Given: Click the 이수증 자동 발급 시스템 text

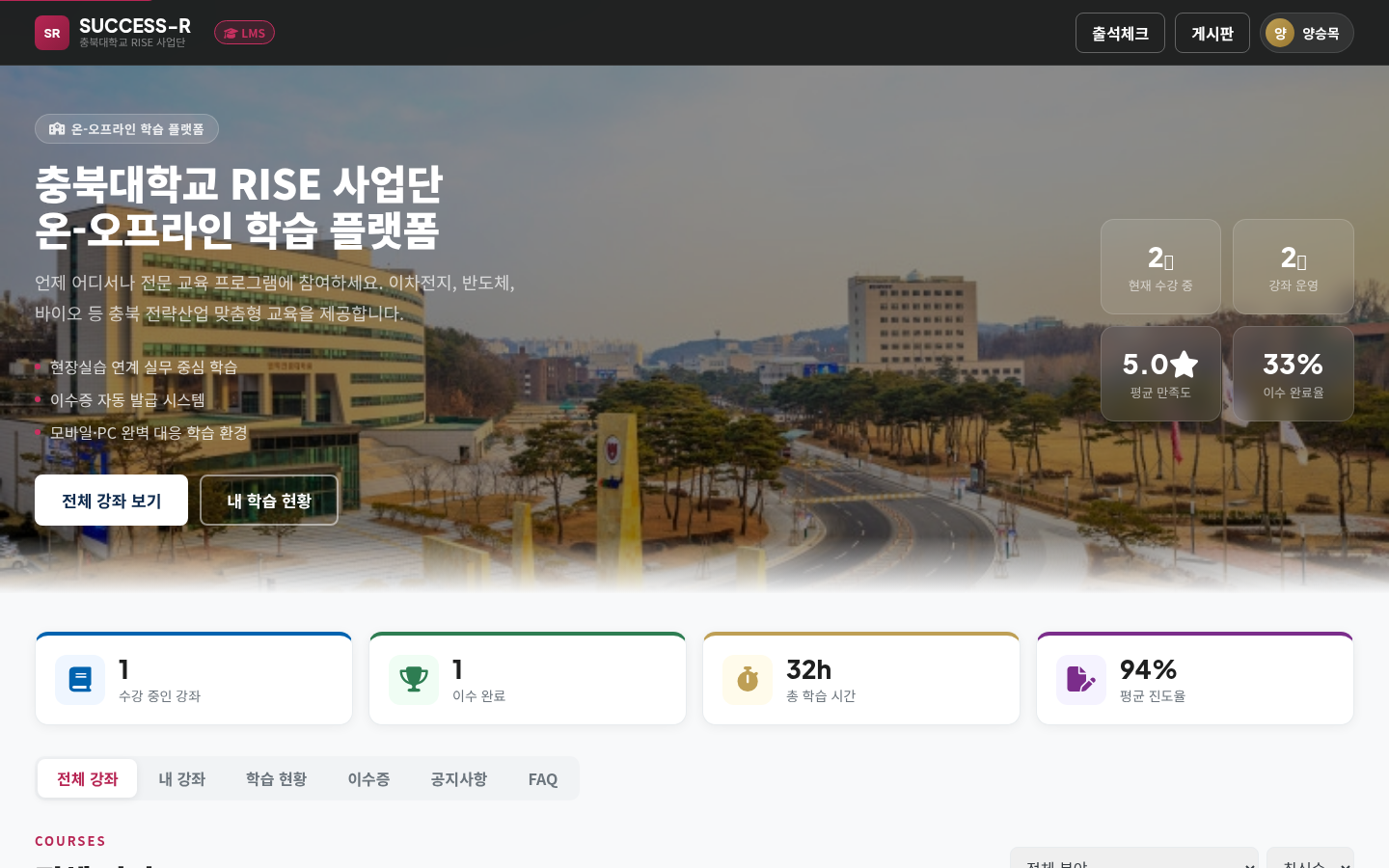Looking at the screenshot, I should (x=127, y=400).
